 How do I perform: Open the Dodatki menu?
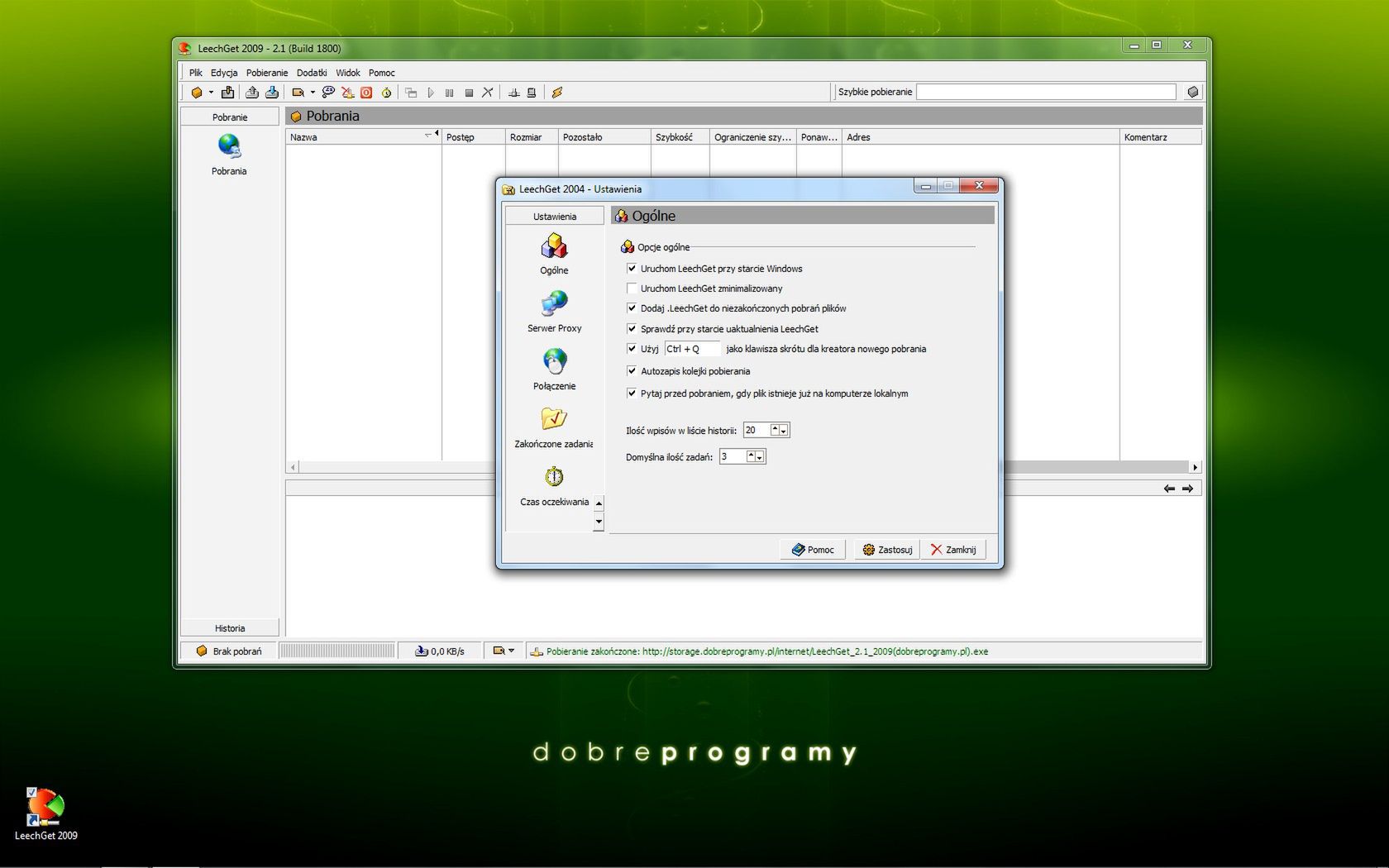coord(312,73)
